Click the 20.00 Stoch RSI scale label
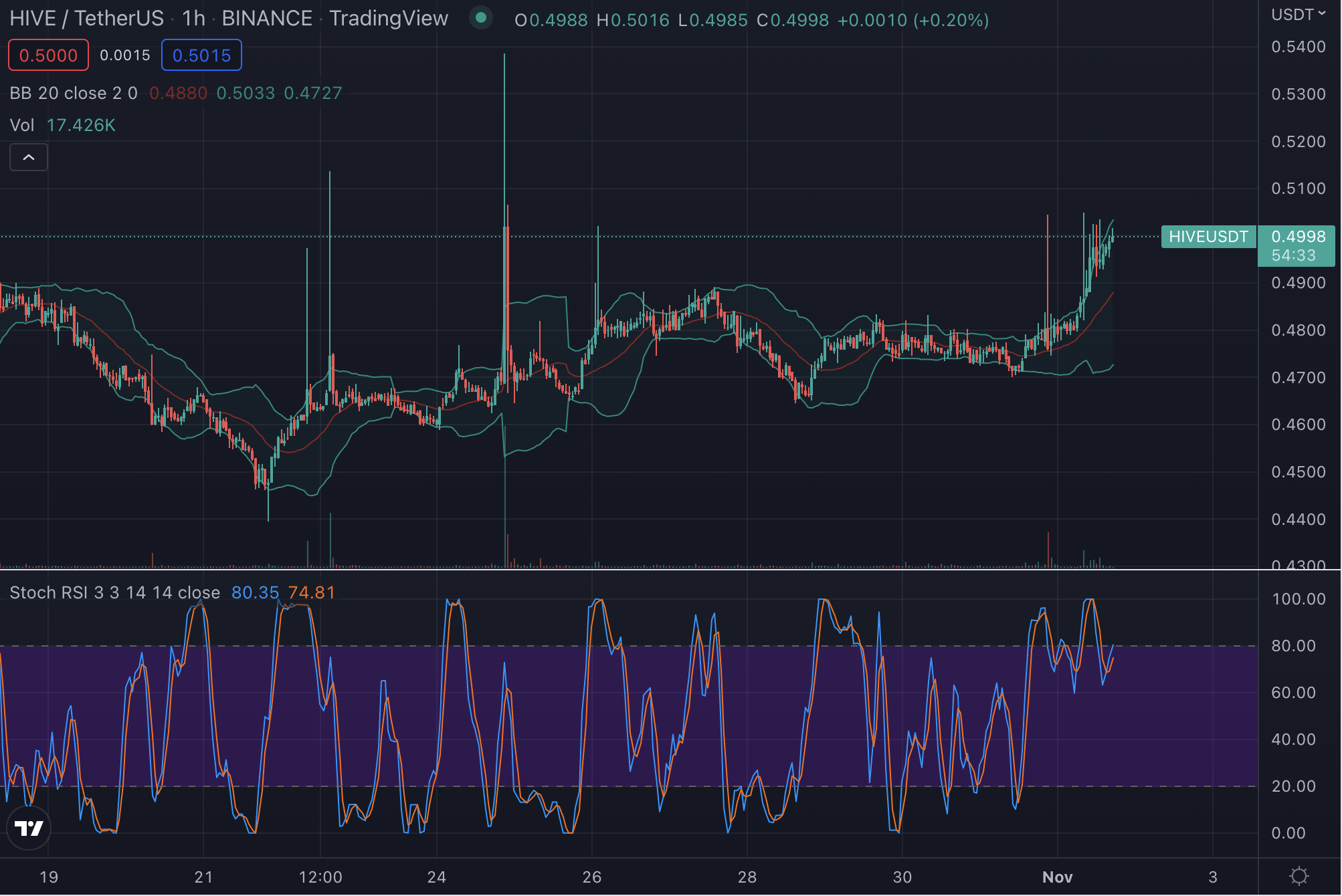The image size is (1342, 896). (x=1293, y=786)
